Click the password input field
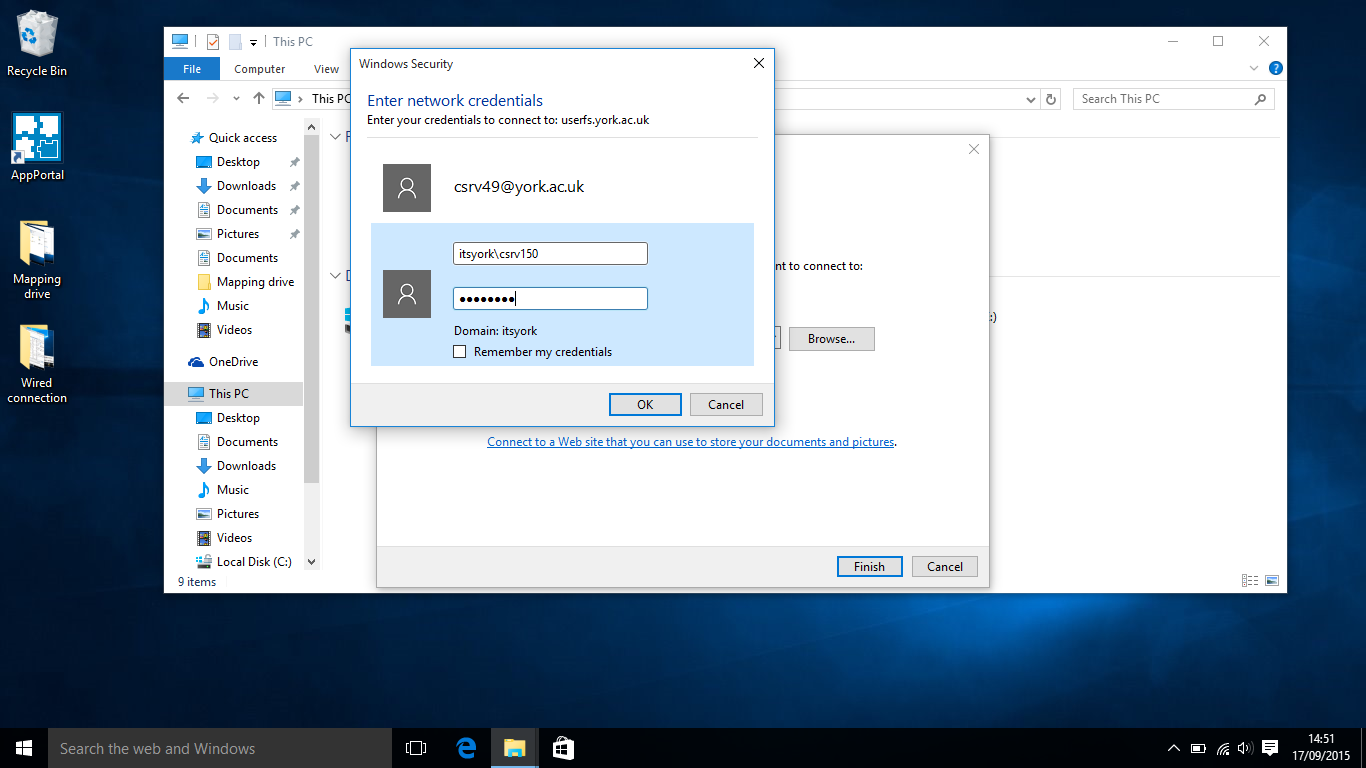The height and width of the screenshot is (768, 1366). click(x=550, y=298)
